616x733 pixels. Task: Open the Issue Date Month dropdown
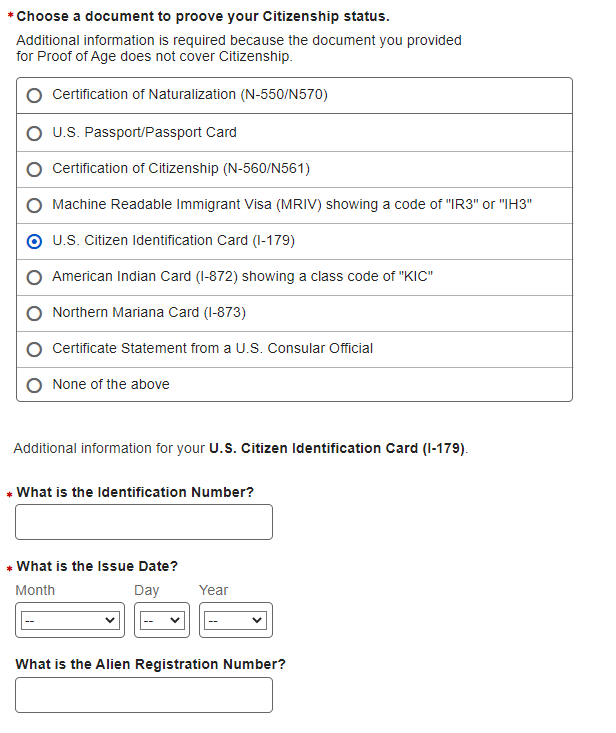(x=68, y=621)
